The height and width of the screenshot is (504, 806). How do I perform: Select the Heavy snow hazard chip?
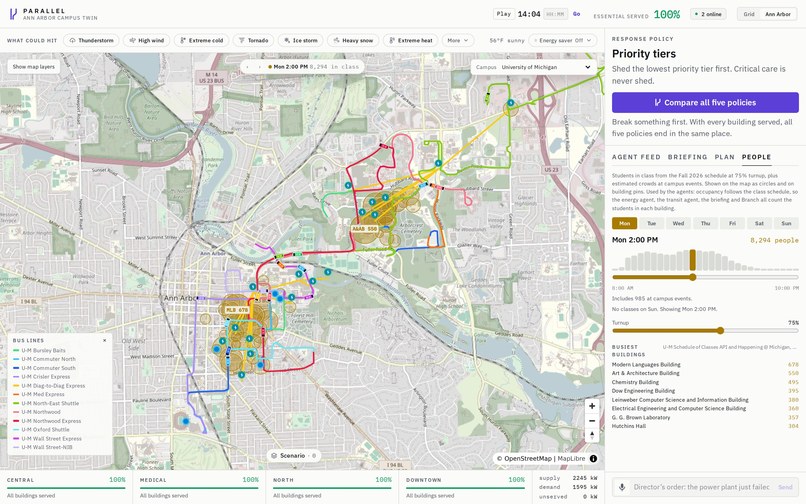click(353, 40)
